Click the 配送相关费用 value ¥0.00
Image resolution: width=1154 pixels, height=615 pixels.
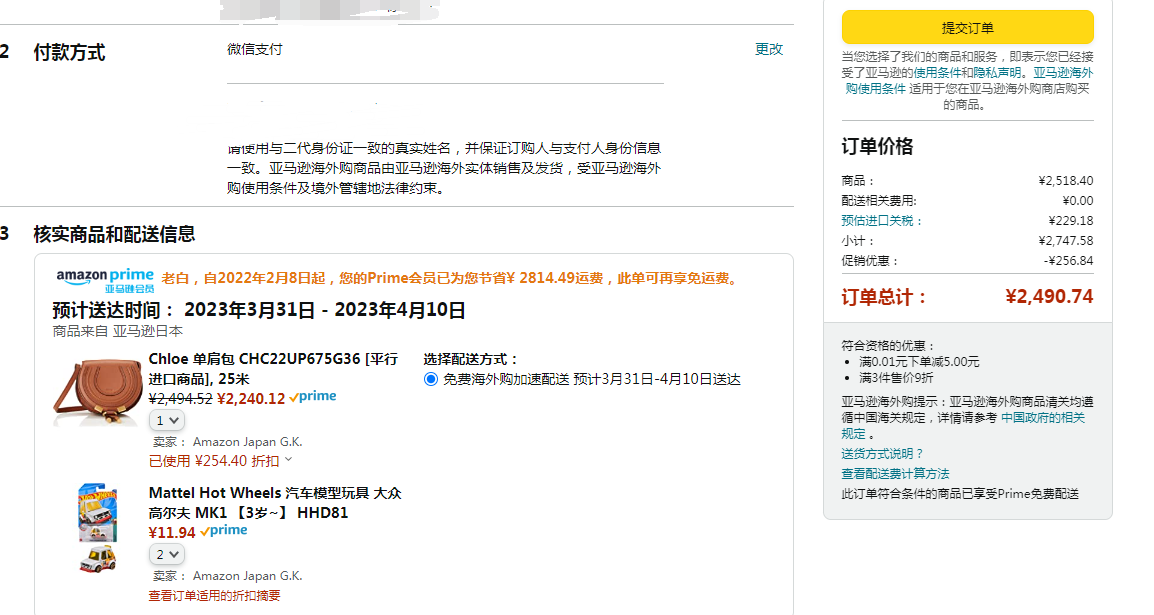click(1078, 200)
